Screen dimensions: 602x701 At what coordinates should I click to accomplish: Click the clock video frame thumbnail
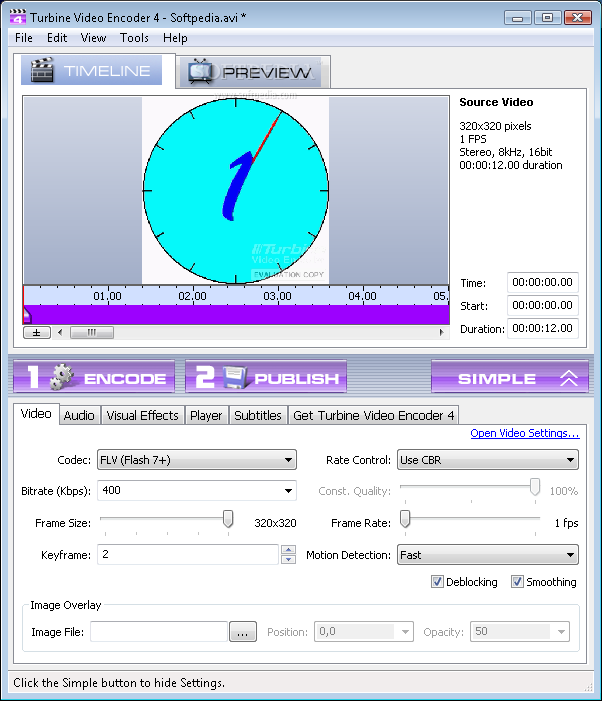[x=236, y=190]
